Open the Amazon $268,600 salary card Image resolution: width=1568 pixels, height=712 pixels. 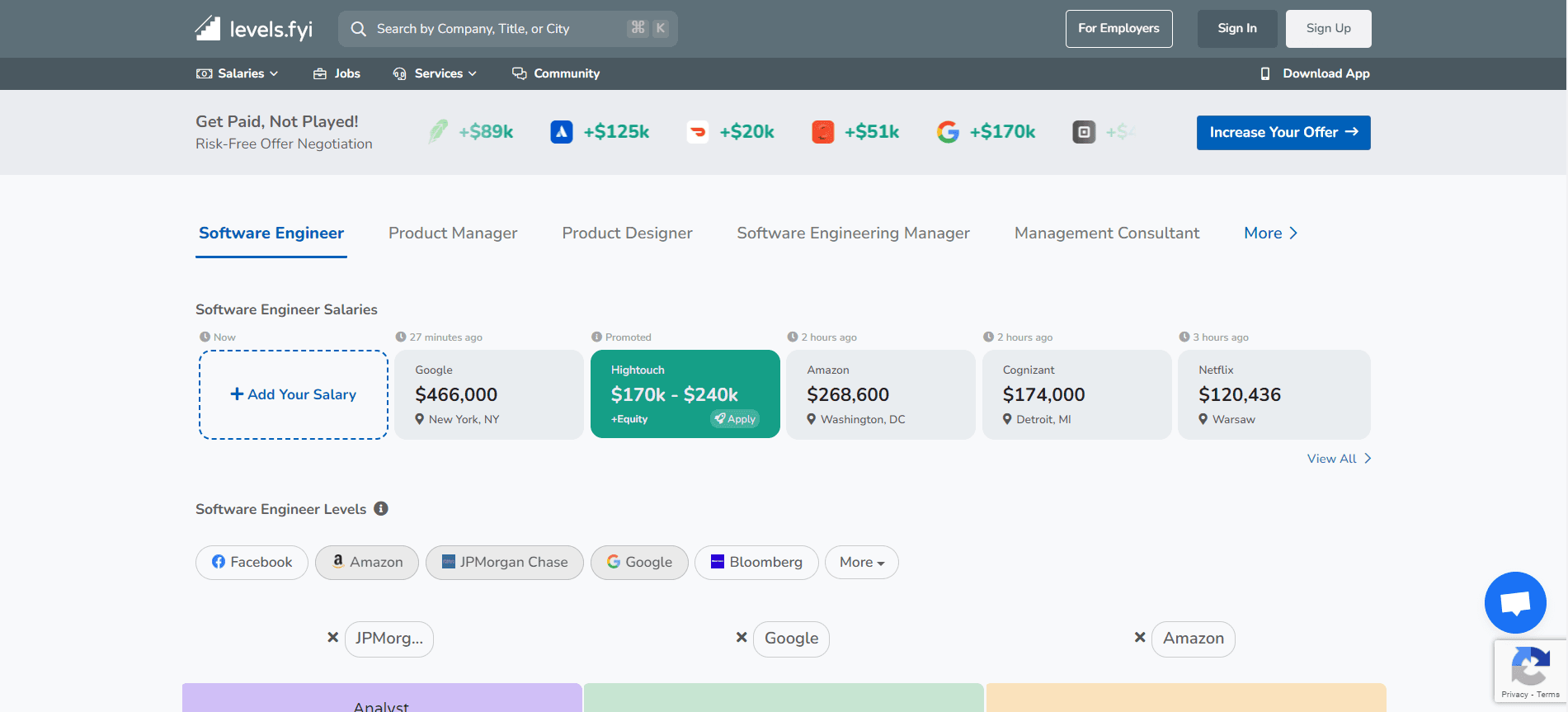point(881,394)
